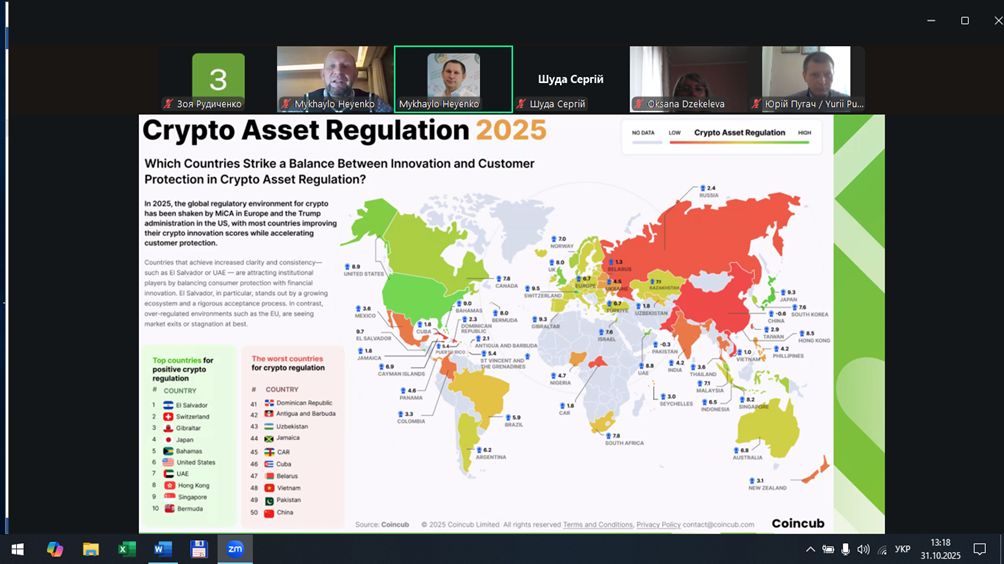
Task: Open Excel from the taskbar
Action: click(127, 549)
